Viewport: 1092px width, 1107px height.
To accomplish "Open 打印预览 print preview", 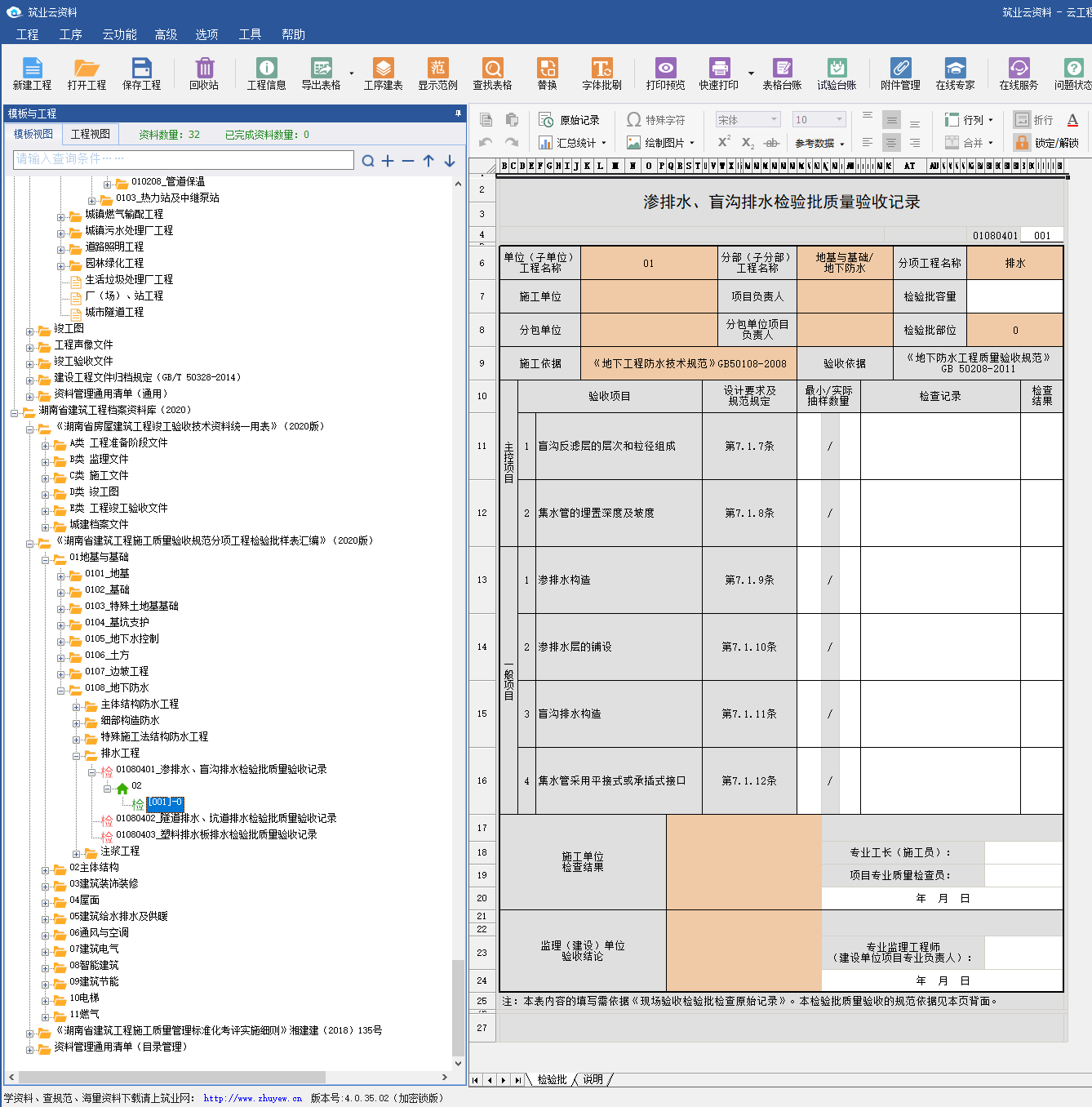I will point(665,73).
